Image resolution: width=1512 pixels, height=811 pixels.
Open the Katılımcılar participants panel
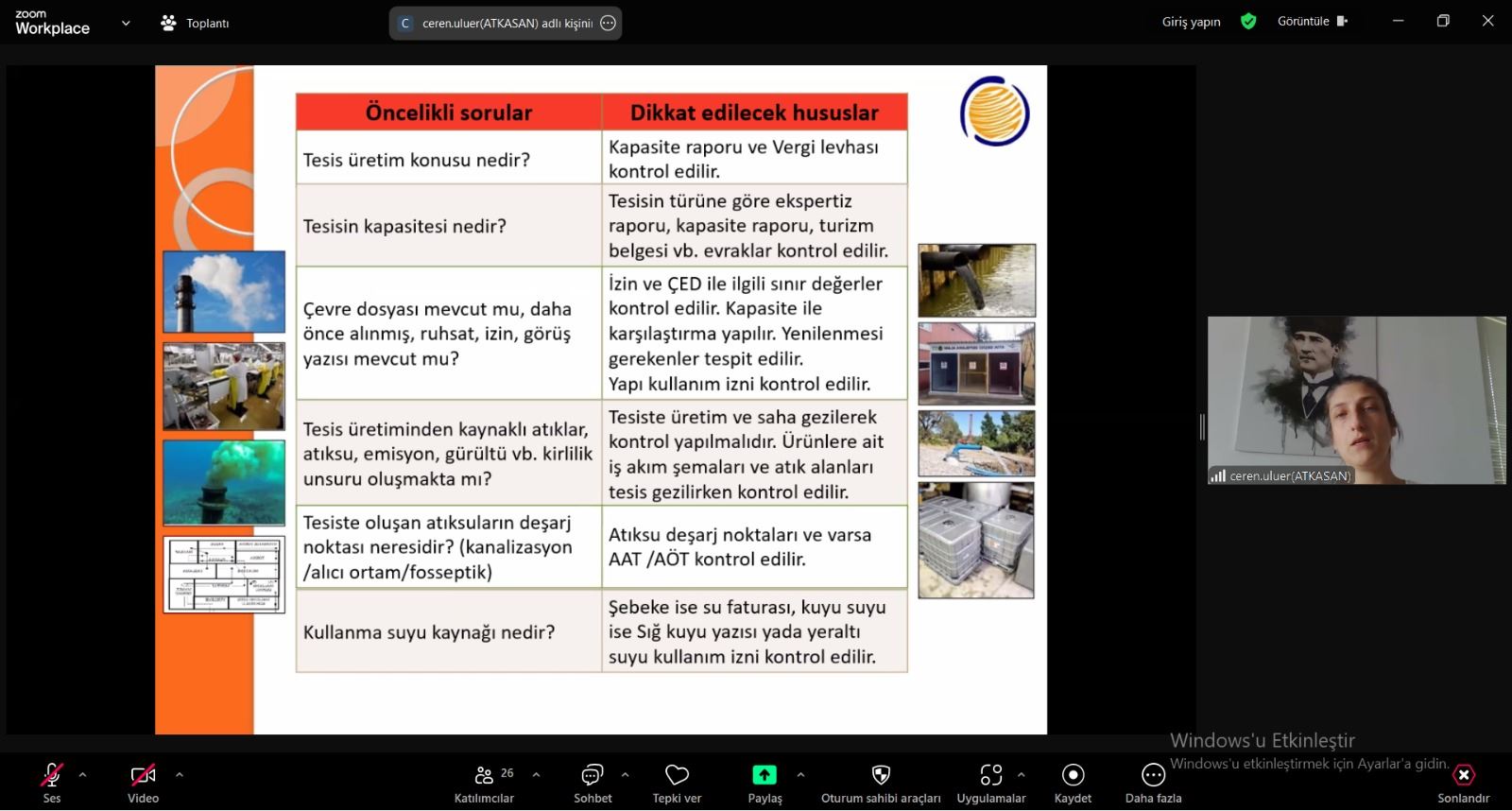point(484,776)
